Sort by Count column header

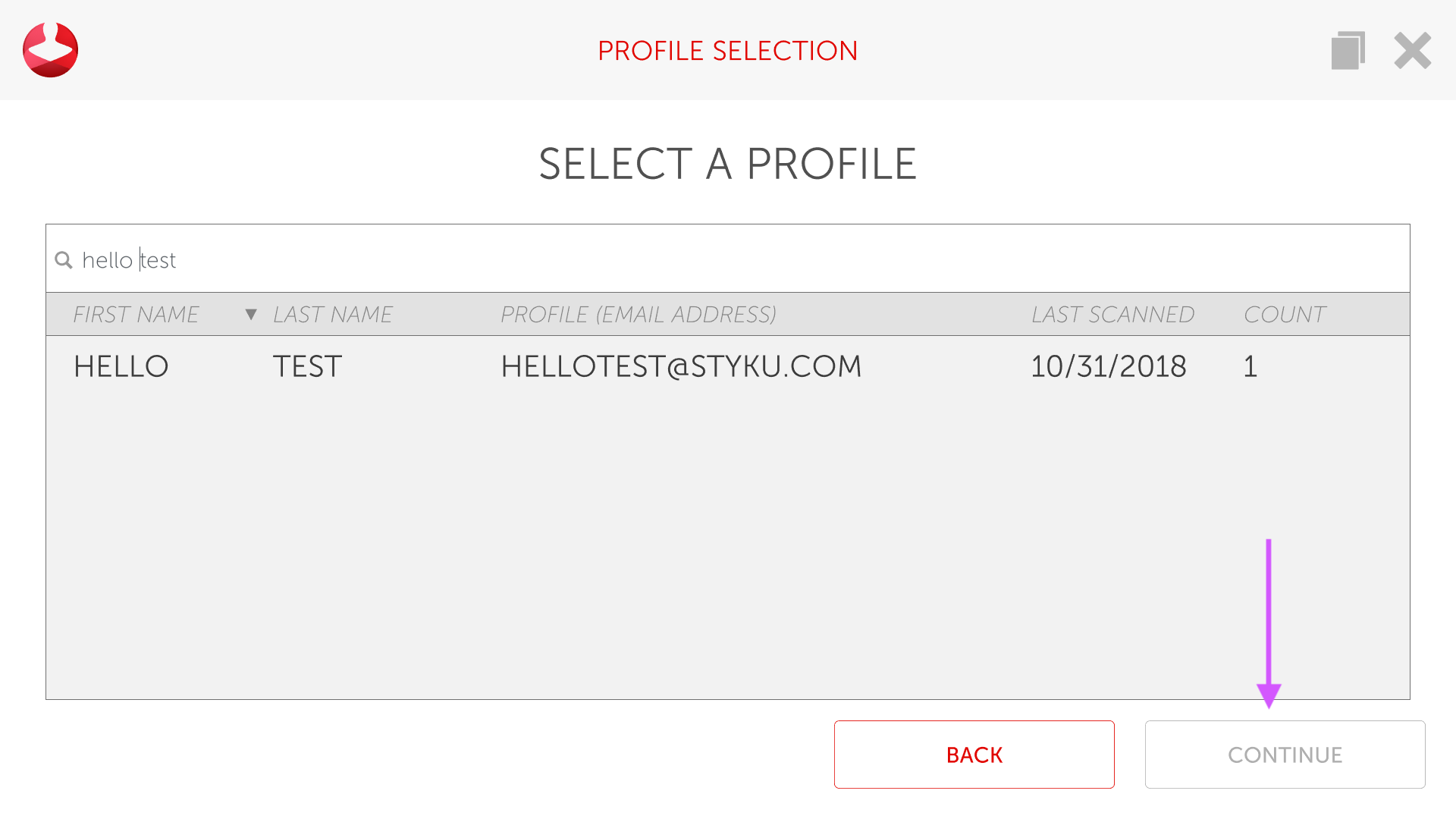coord(1284,314)
